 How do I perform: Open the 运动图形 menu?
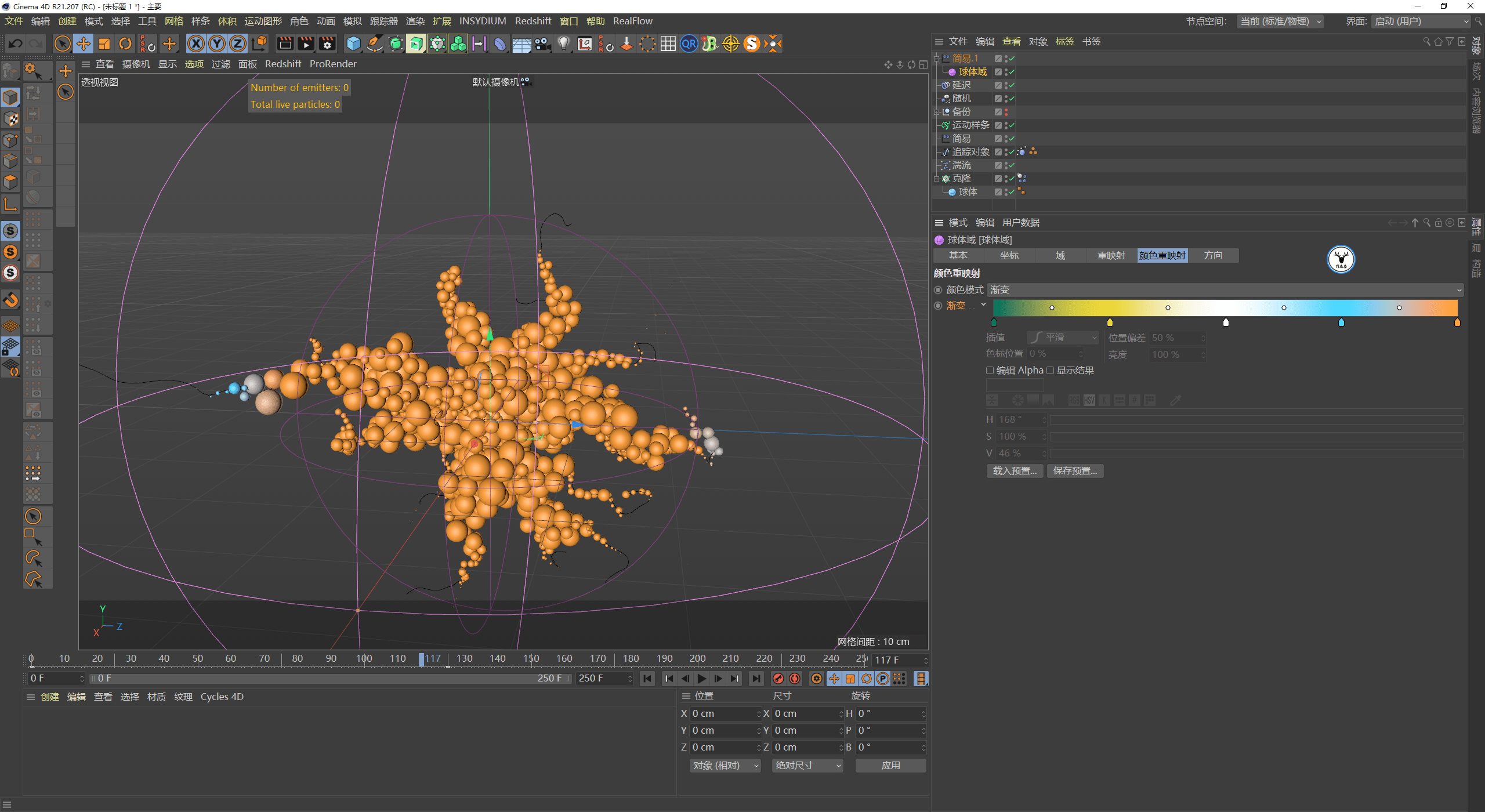tap(262, 21)
